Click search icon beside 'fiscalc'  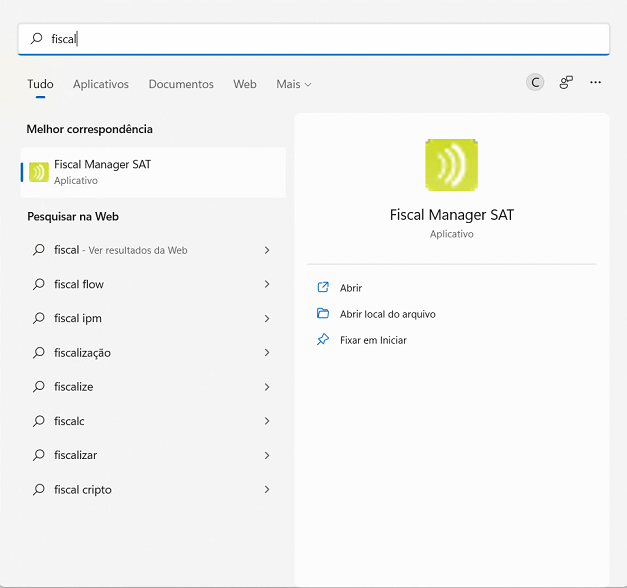39,421
